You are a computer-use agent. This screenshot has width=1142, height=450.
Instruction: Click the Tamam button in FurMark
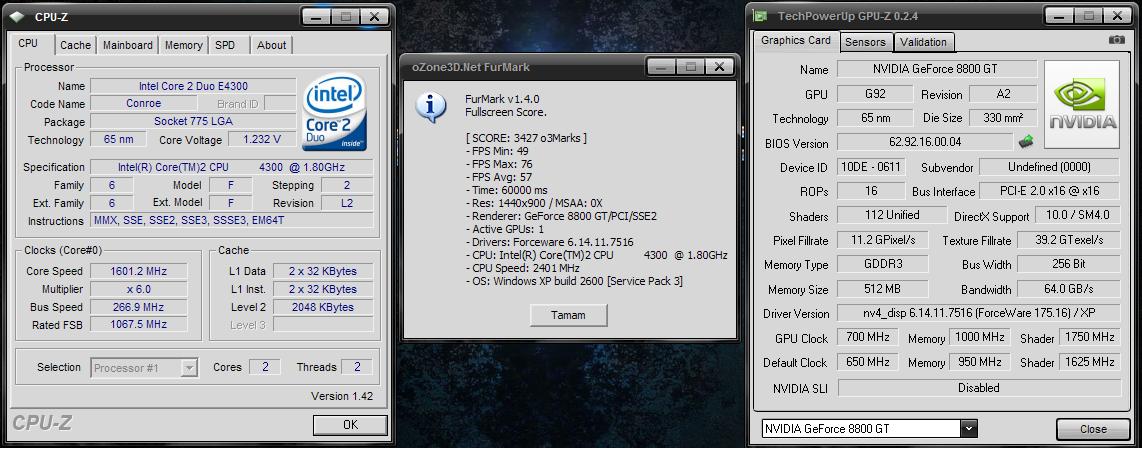(x=568, y=315)
